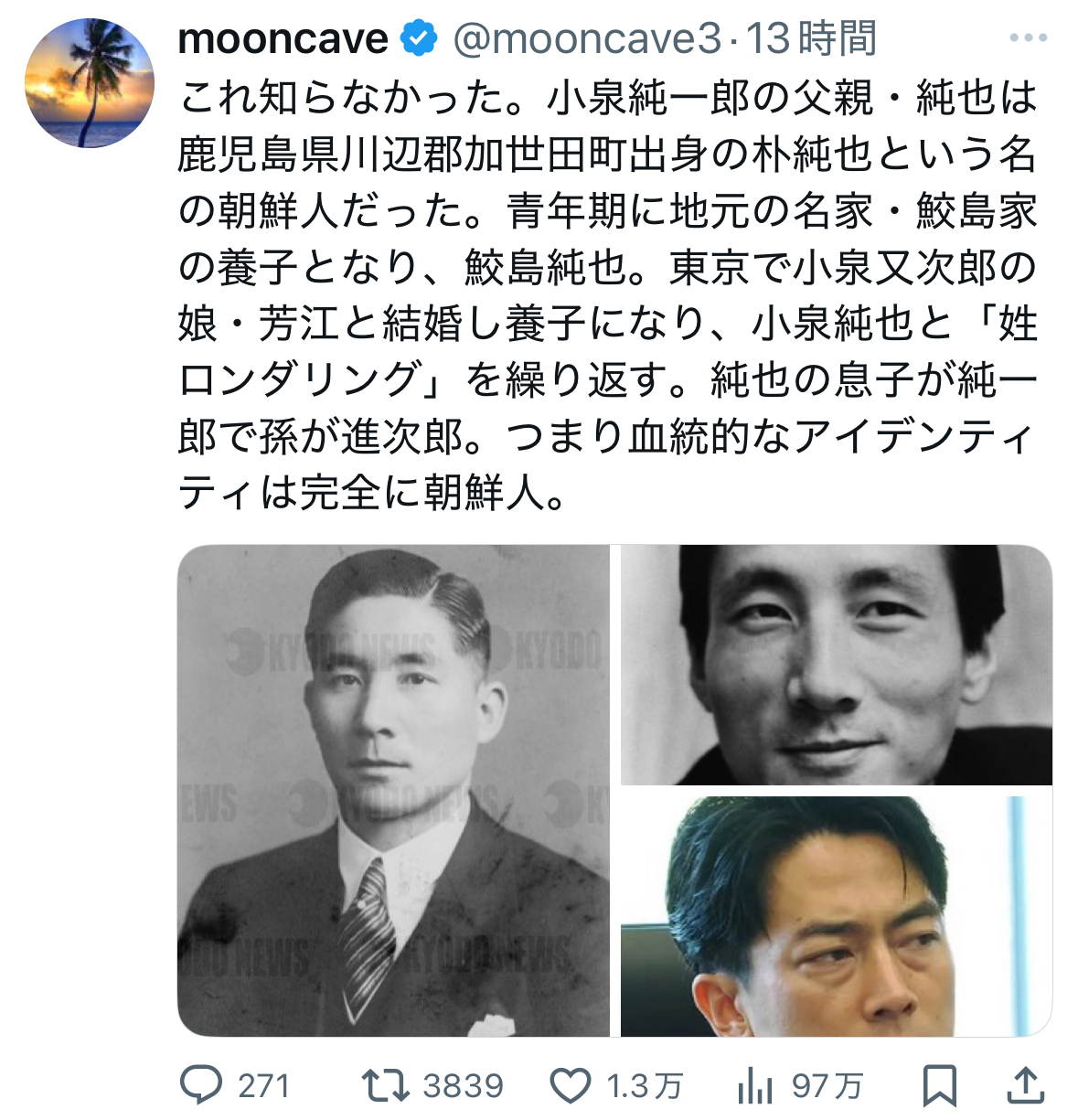The image size is (1078, 1120).
Task: Tap the repost arrows icon
Action: 383,1085
